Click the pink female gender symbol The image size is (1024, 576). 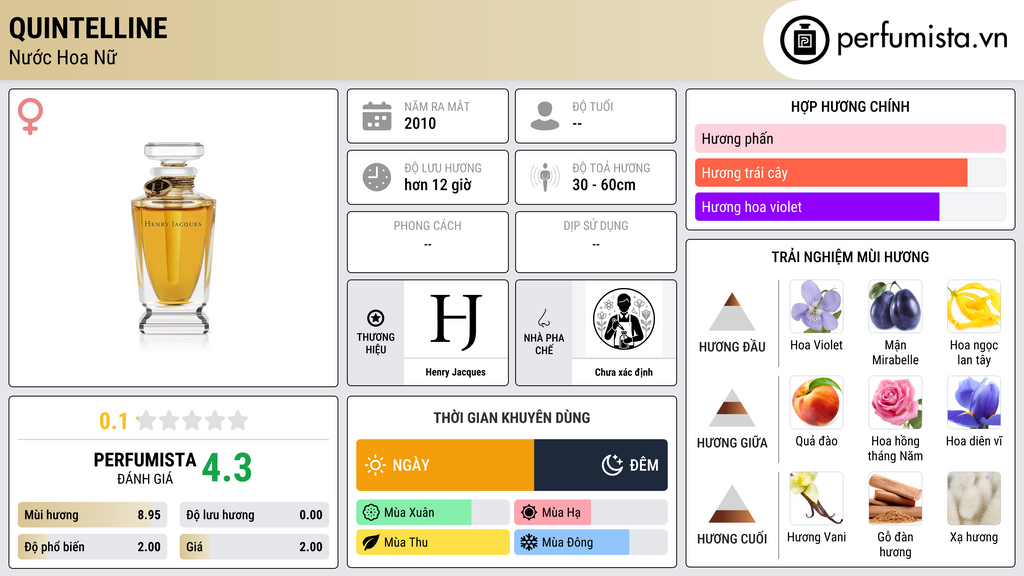pyautogui.click(x=30, y=116)
